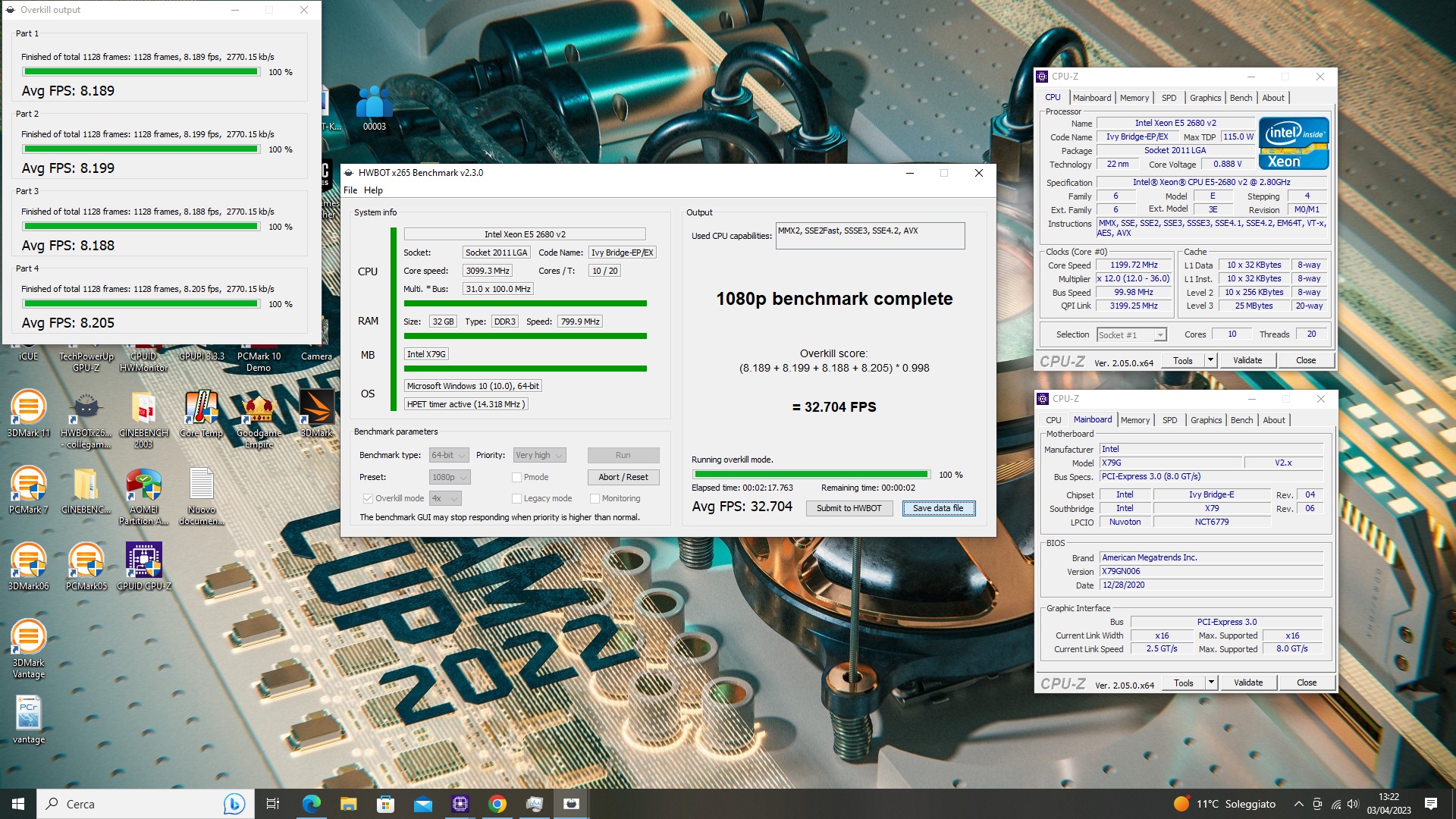
Task: Open File Explorer from the taskbar
Action: tap(349, 804)
